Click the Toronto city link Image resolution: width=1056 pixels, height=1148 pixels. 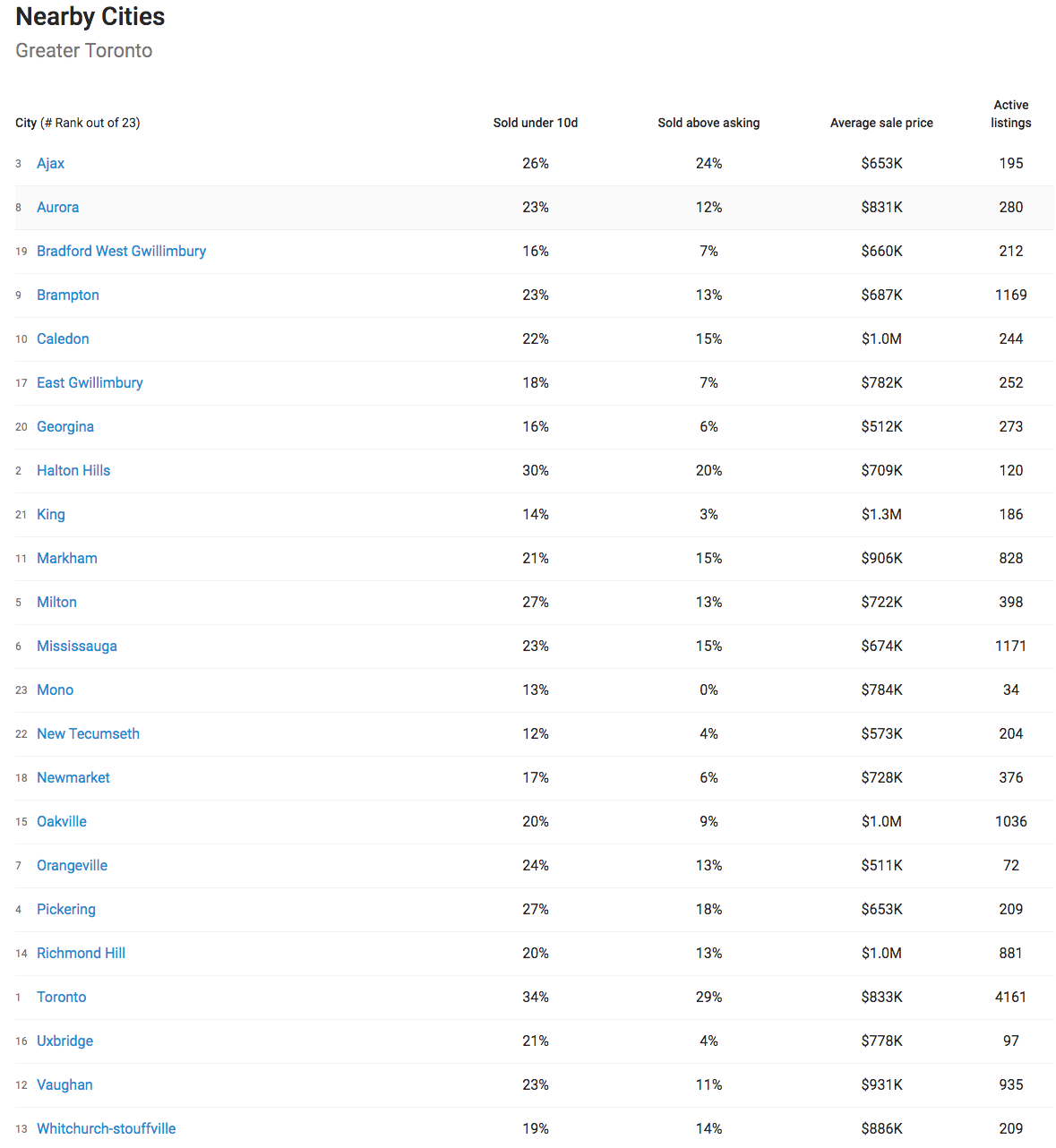click(61, 997)
